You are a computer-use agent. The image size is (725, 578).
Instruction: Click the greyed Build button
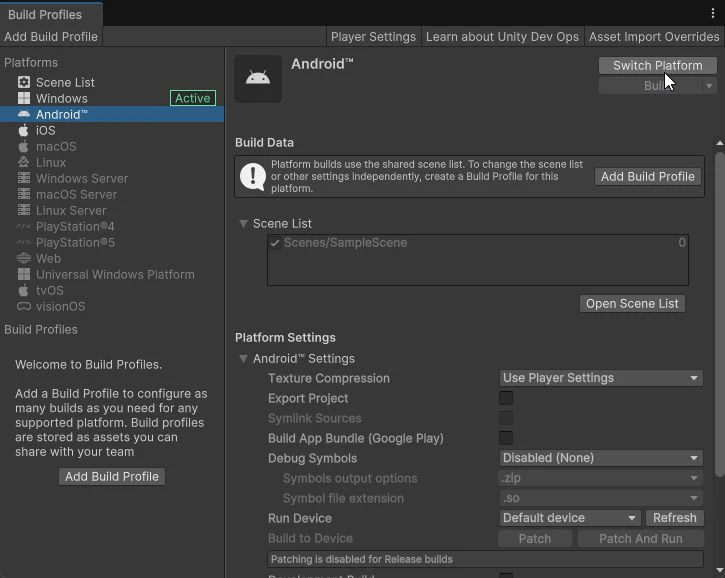click(x=651, y=86)
